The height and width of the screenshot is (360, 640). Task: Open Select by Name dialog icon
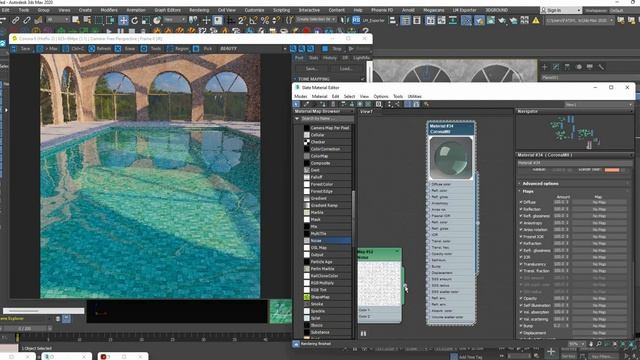pyautogui.click(x=87, y=20)
